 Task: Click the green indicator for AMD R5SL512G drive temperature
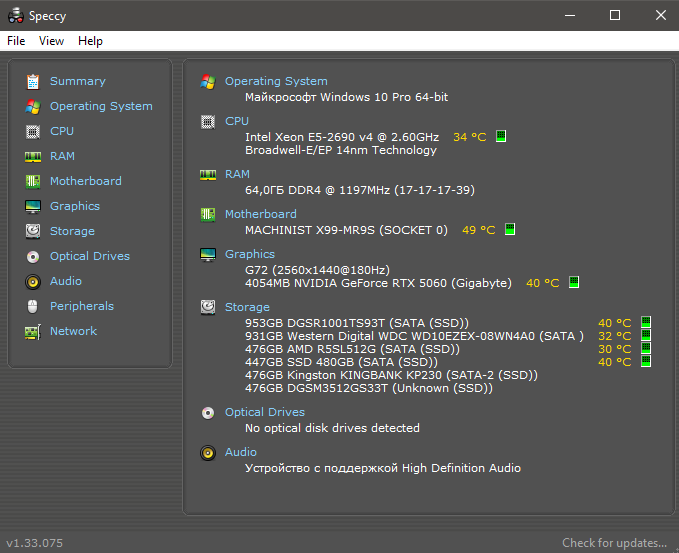point(646,348)
